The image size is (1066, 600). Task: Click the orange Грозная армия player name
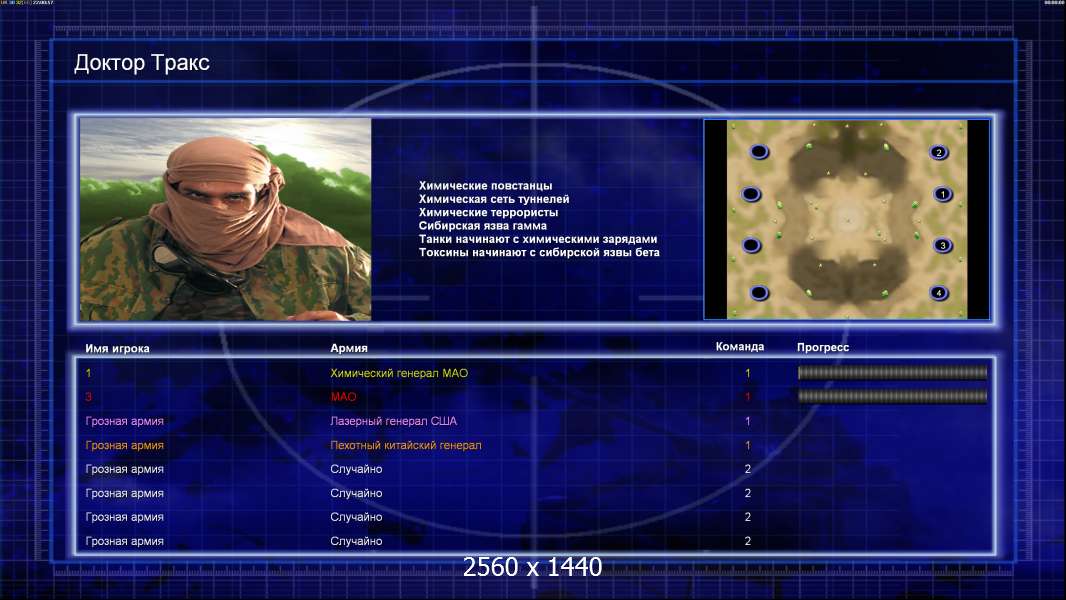(x=124, y=446)
